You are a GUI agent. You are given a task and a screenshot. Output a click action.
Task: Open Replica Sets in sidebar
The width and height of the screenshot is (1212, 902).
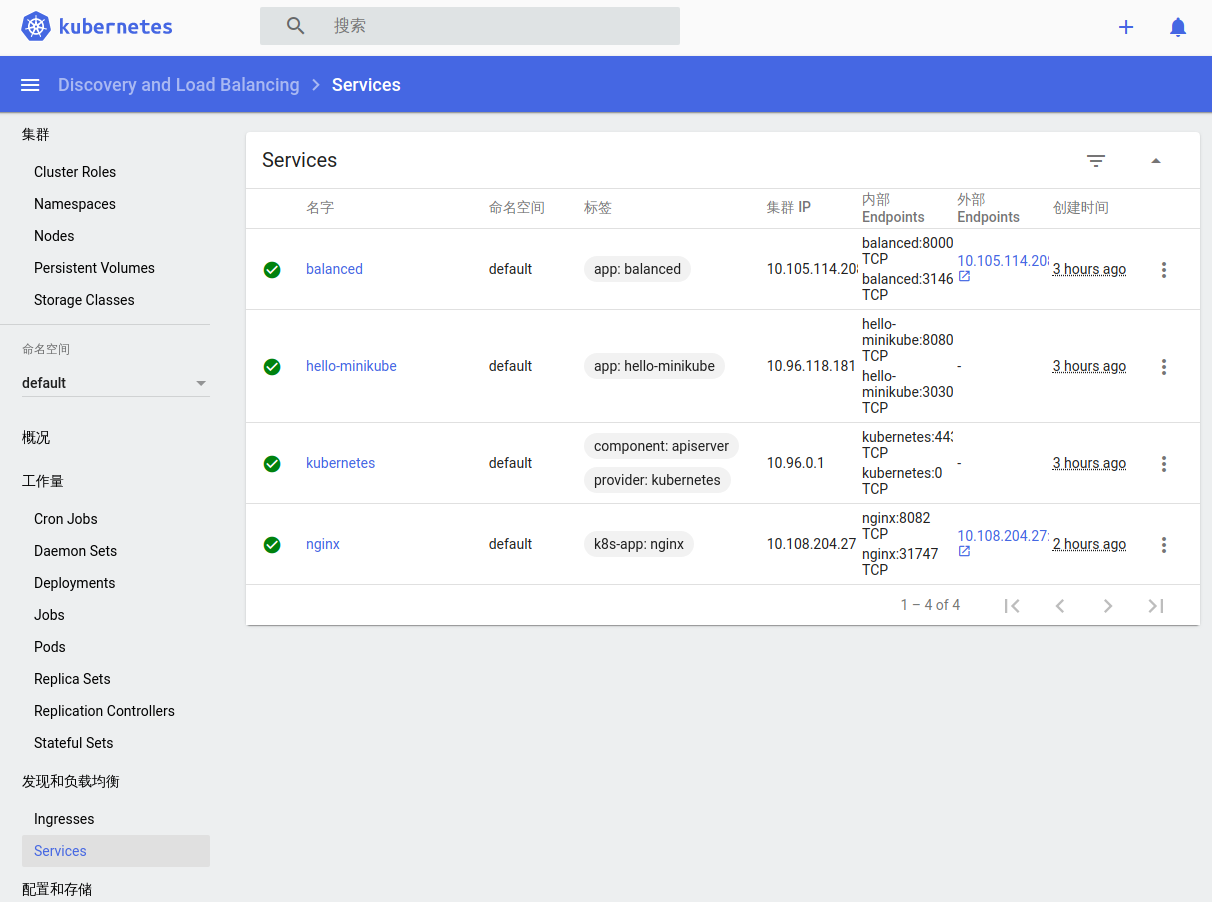[x=72, y=679]
